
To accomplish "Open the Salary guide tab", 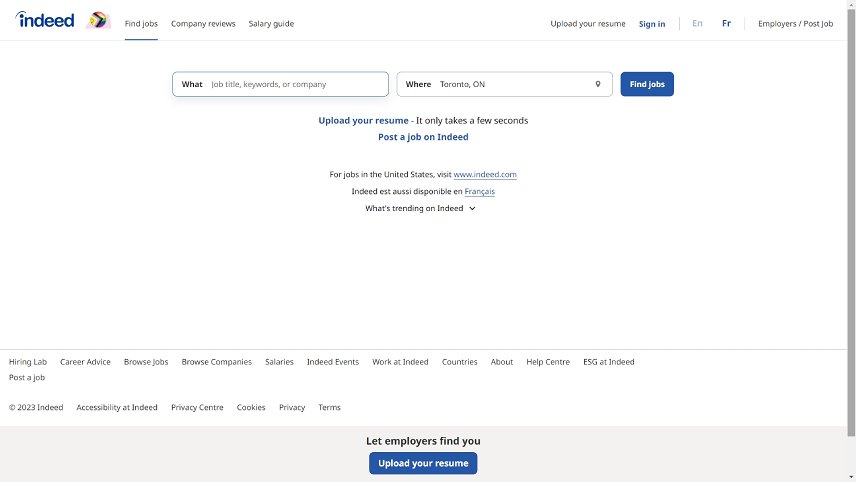I will 271,23.
